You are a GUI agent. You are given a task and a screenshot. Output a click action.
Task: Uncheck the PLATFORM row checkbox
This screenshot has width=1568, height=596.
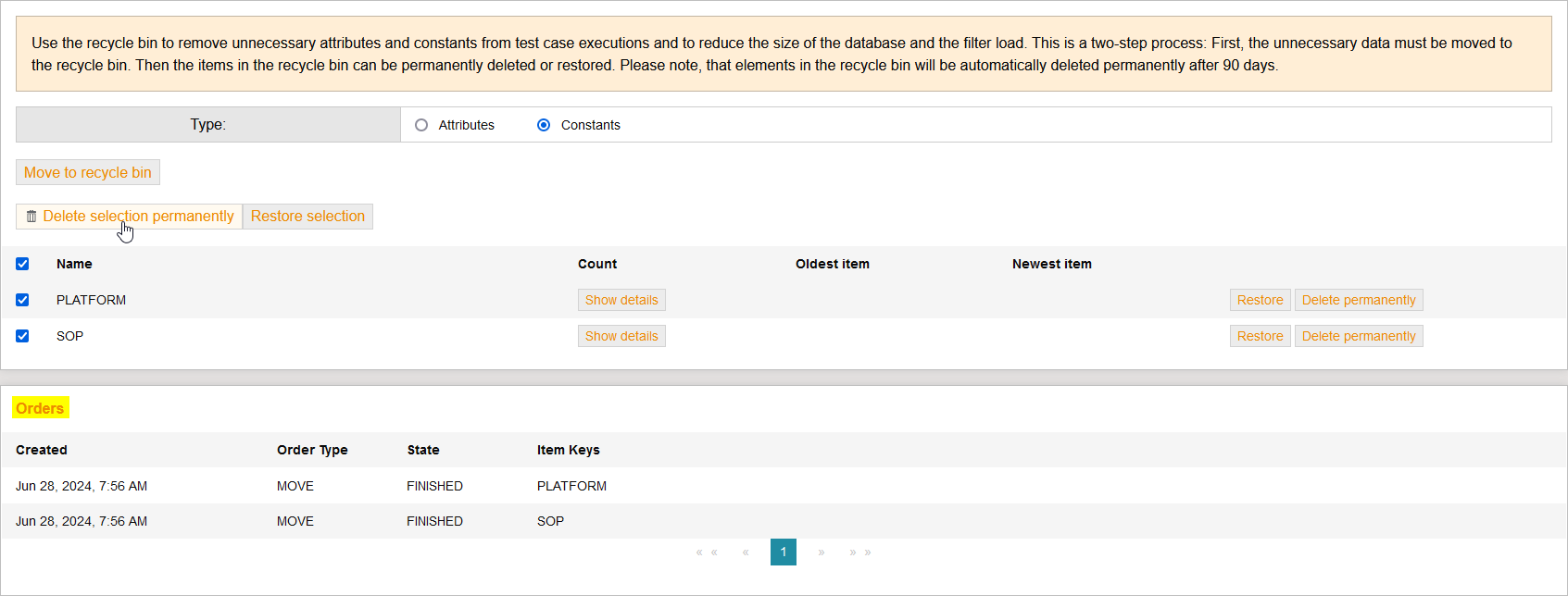22,300
